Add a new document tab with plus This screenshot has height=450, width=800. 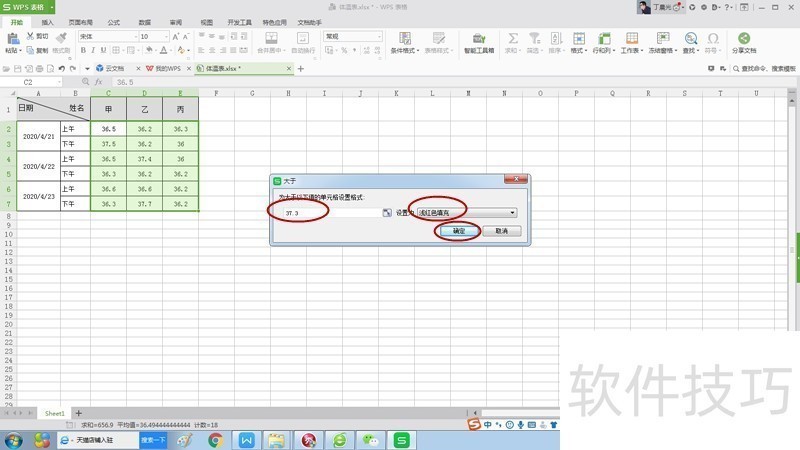click(x=301, y=68)
